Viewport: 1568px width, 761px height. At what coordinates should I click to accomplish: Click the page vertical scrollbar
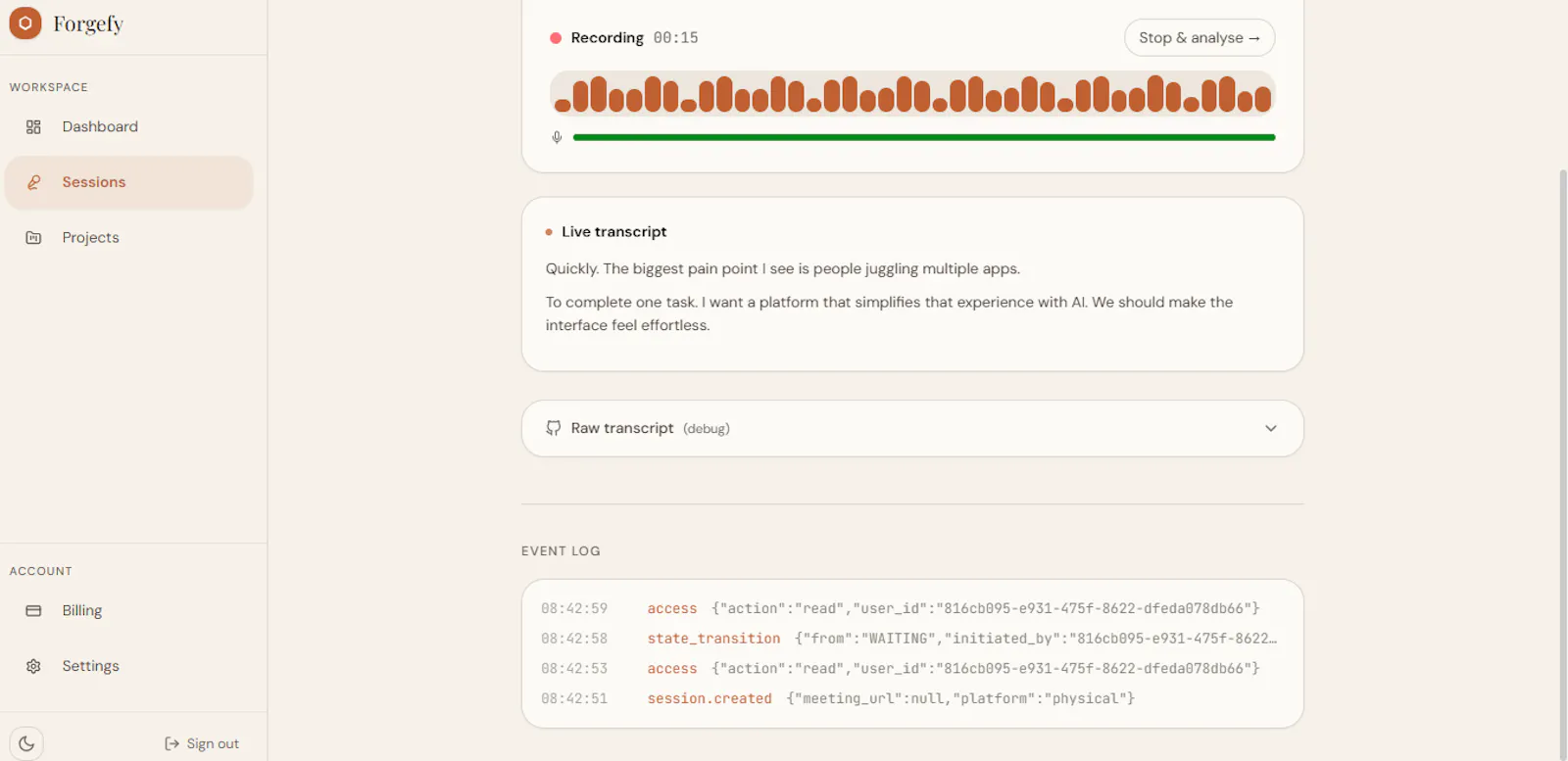tap(1562, 465)
